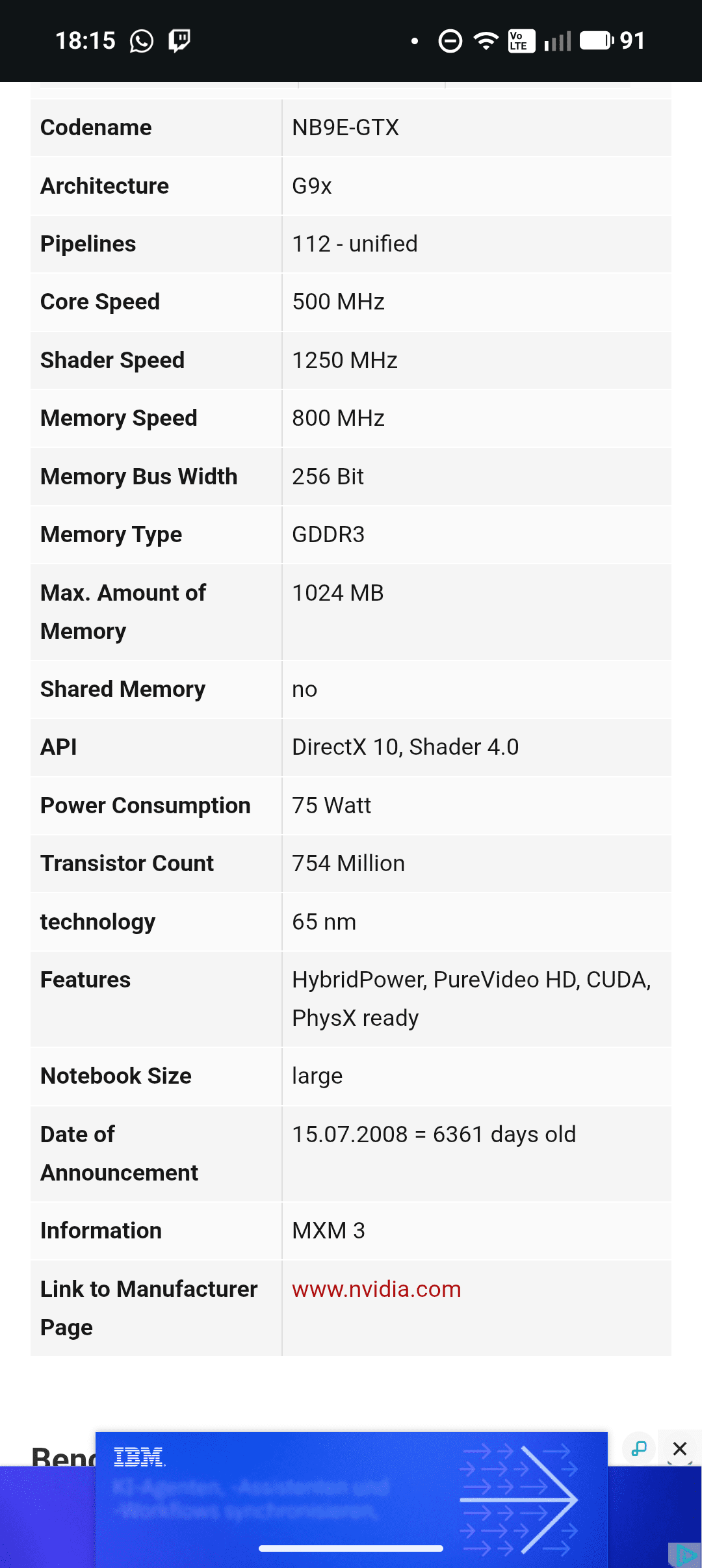Close the IBM ad banner
This screenshot has height=1568, width=702.
coord(680,1448)
